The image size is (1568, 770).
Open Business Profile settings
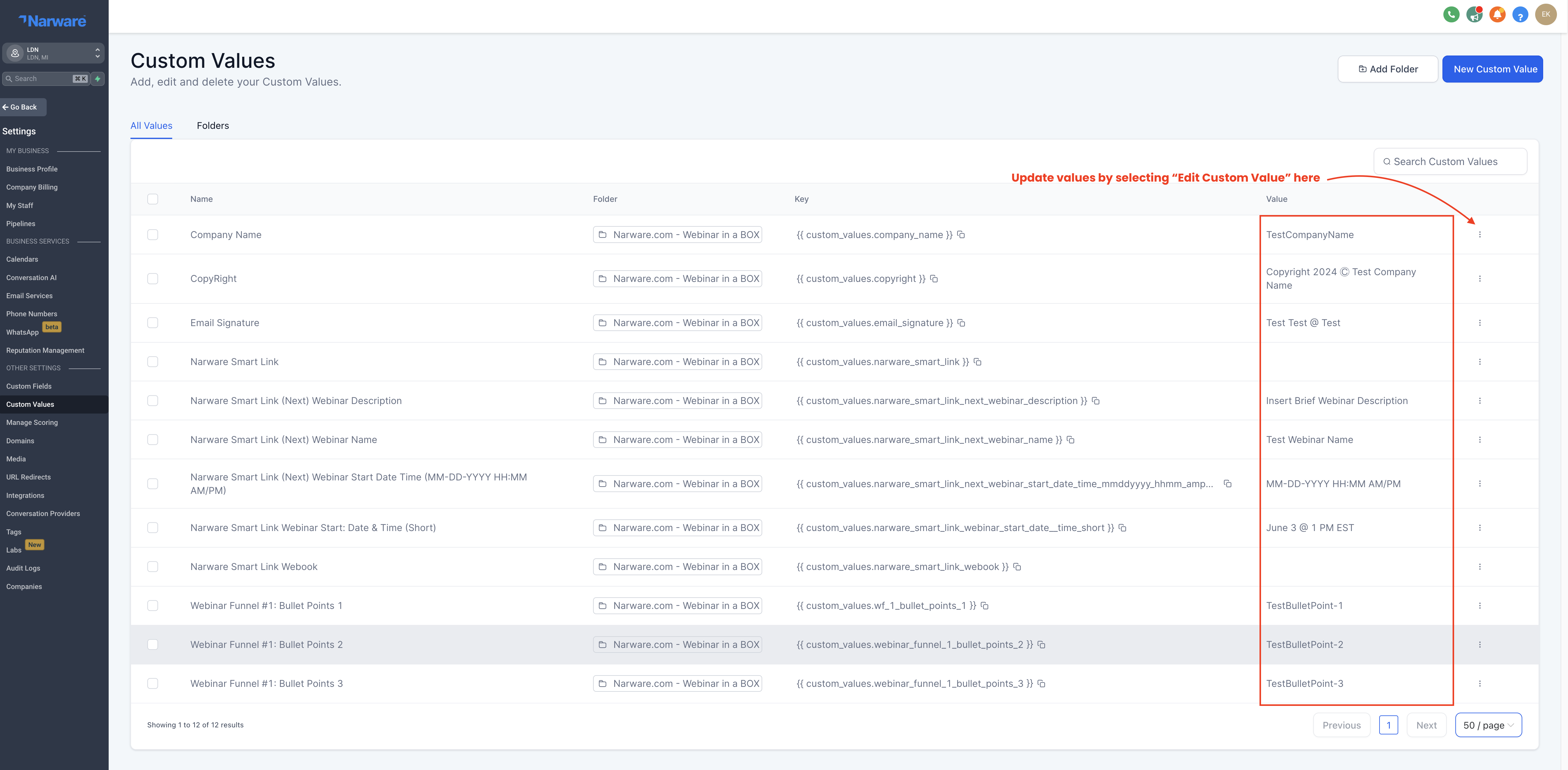[32, 169]
